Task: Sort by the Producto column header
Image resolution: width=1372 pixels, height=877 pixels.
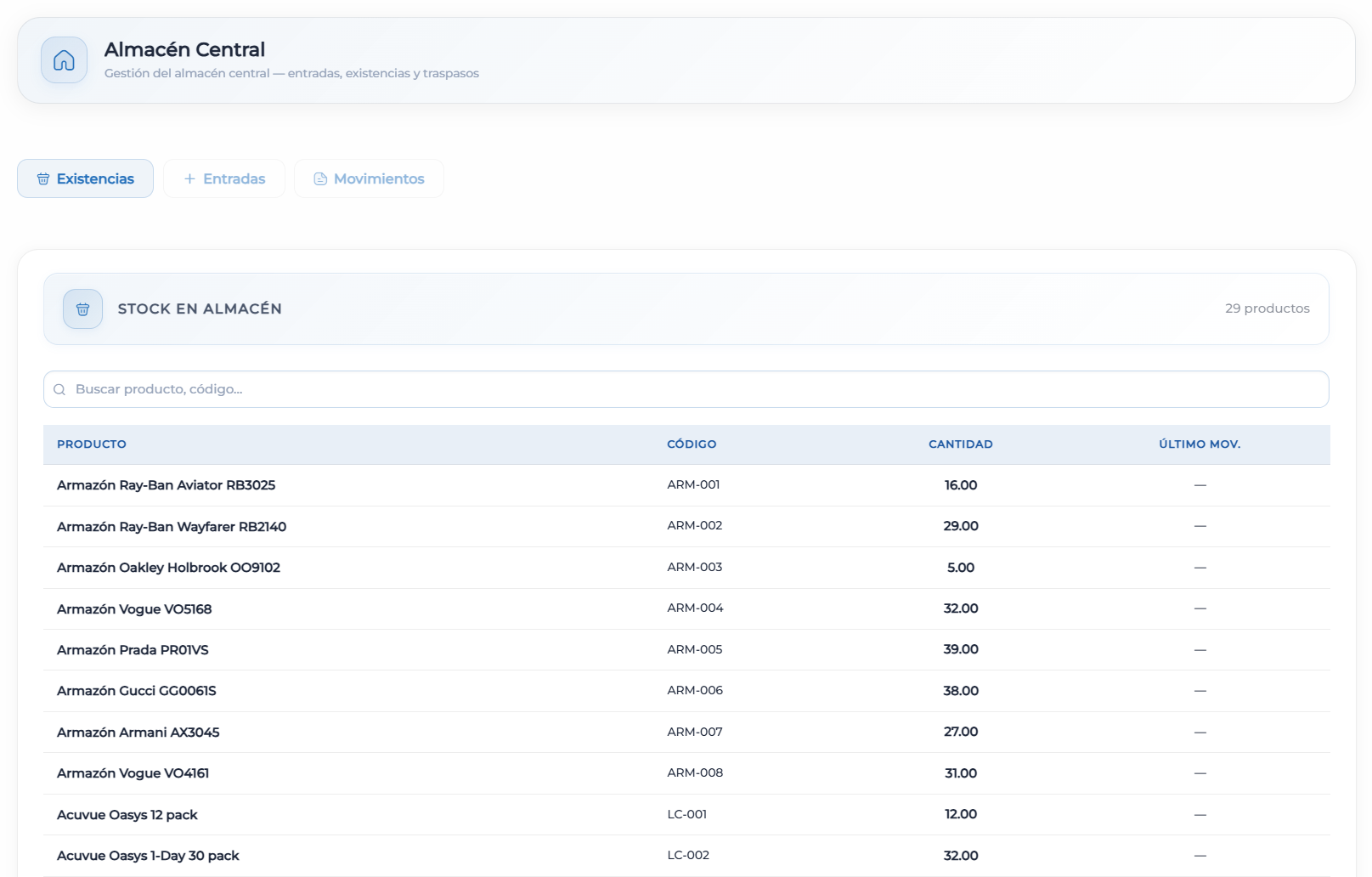Action: (92, 444)
